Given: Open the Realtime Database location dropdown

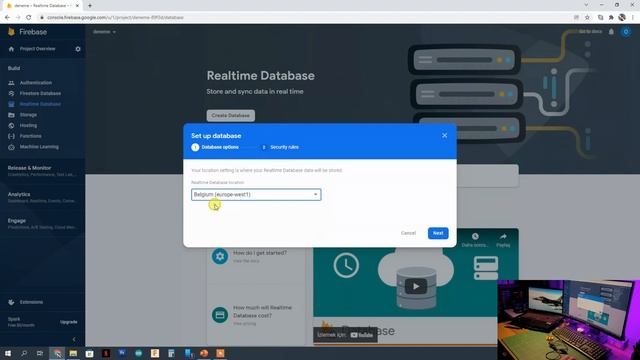Looking at the screenshot, I should point(256,195).
